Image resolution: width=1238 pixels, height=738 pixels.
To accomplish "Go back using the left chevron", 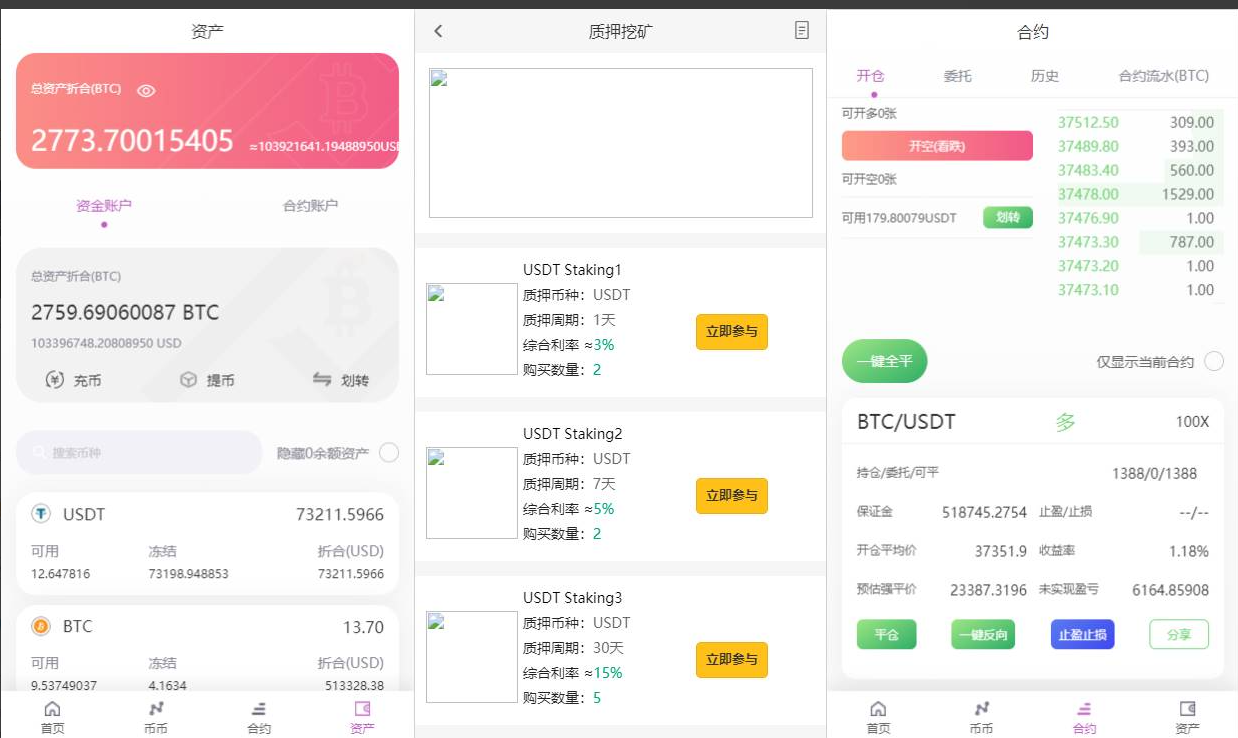I will tap(438, 31).
